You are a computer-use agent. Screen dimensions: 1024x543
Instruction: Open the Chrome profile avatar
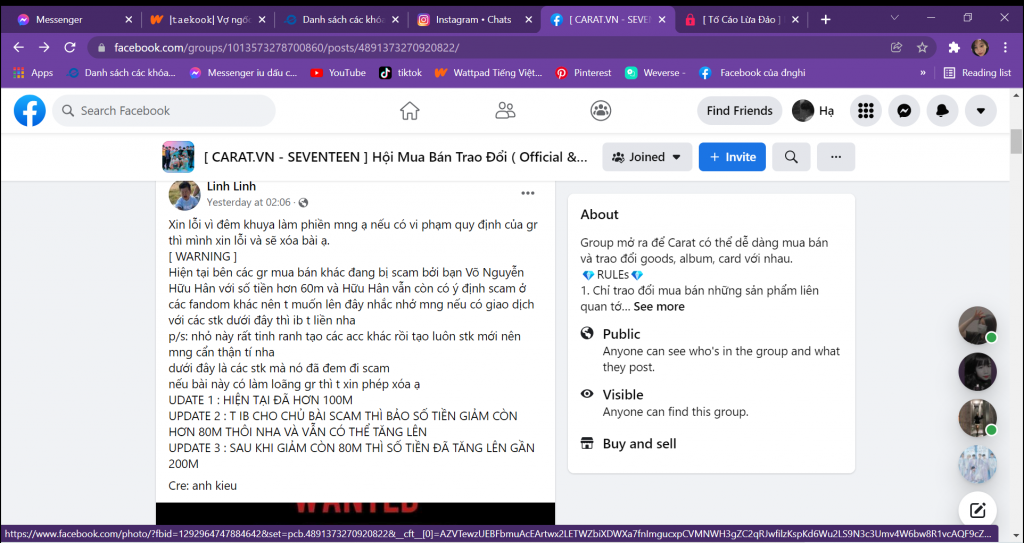click(x=980, y=47)
